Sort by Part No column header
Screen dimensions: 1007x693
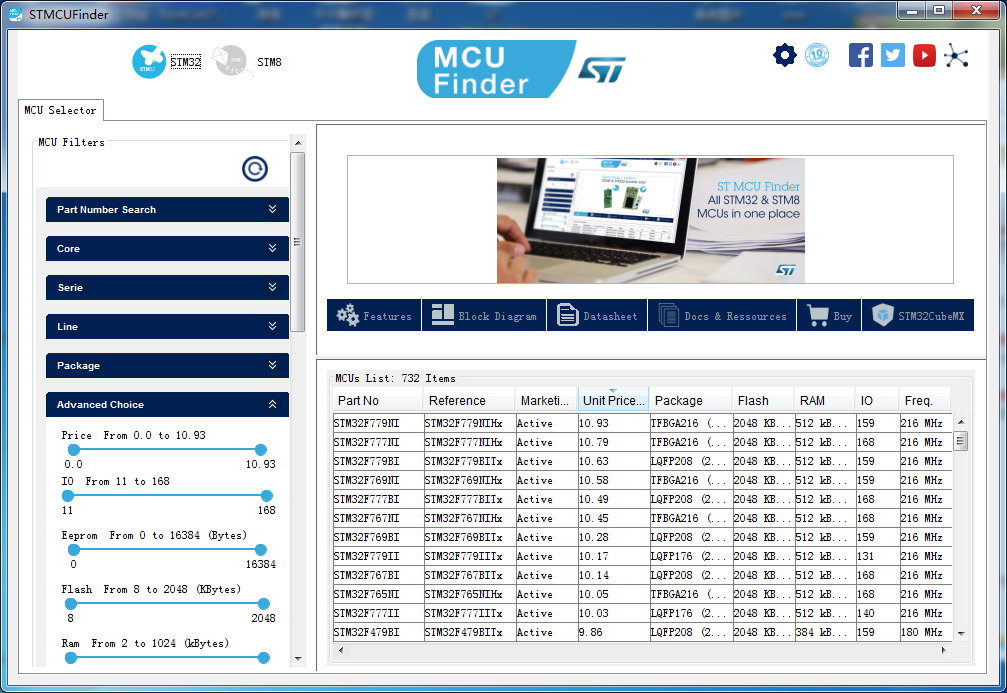pyautogui.click(x=378, y=400)
